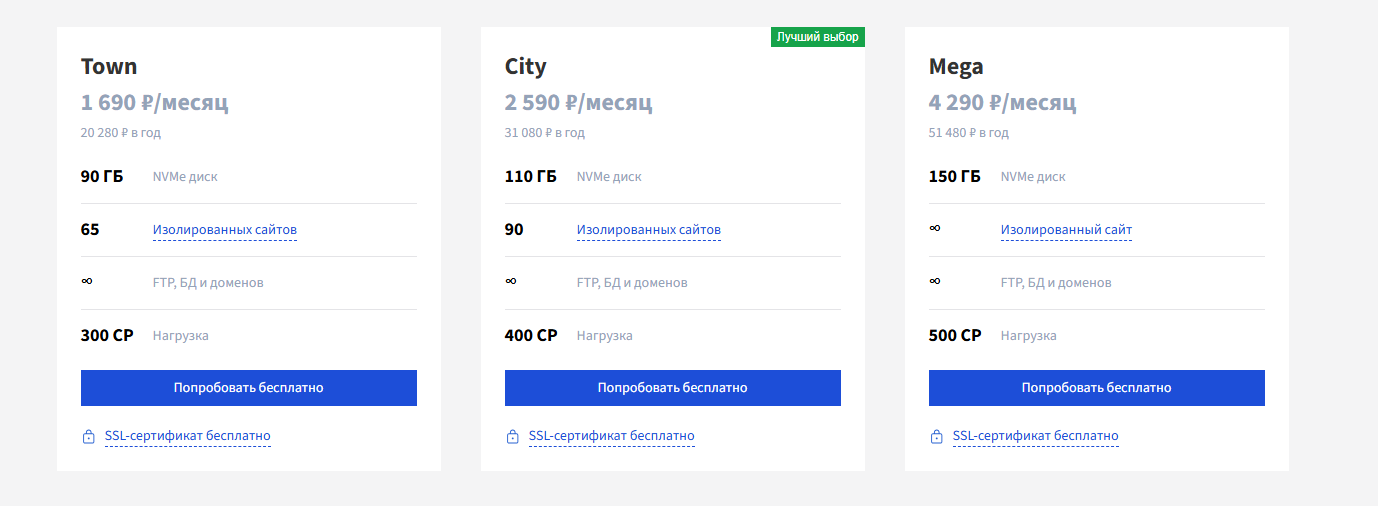
Task: Click Нагрузка label in Town card
Action: pyautogui.click(x=181, y=336)
